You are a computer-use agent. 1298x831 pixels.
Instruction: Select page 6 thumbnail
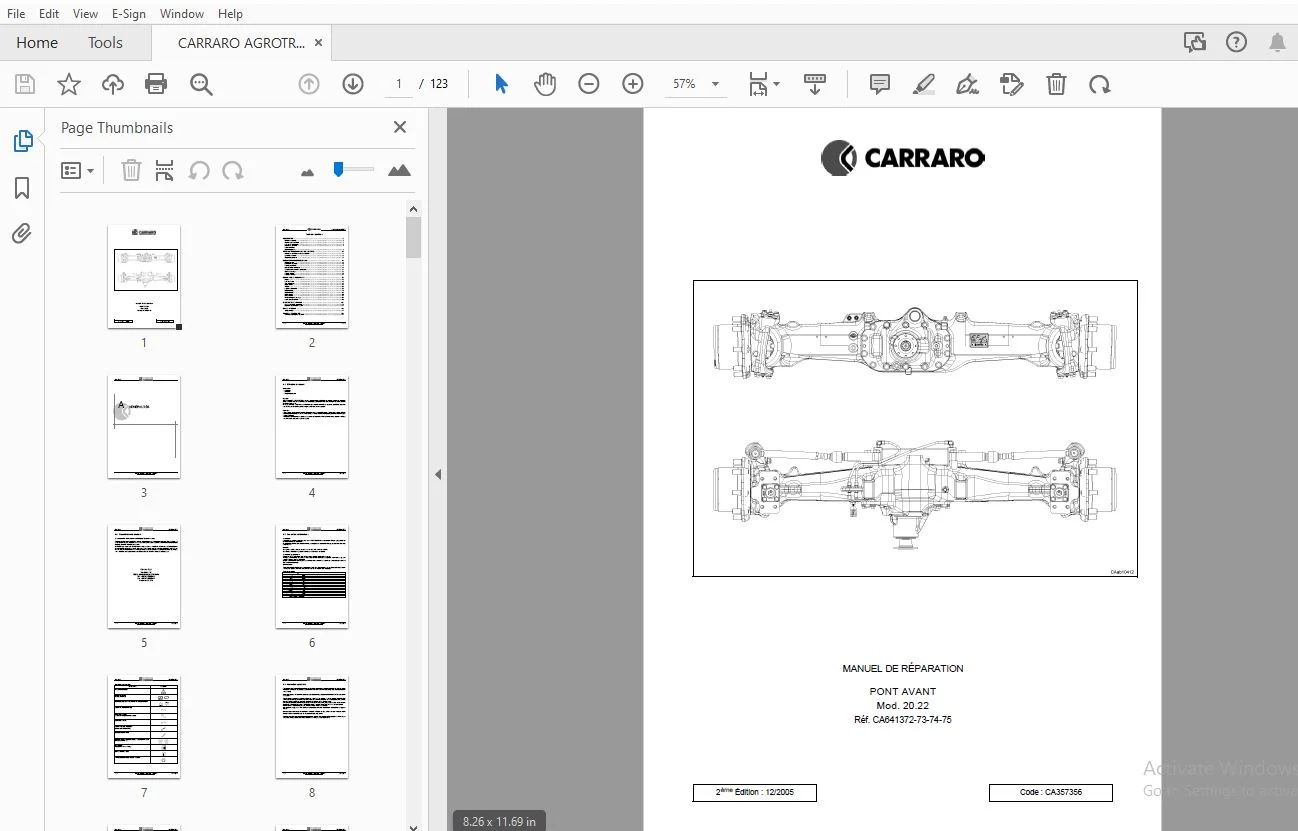pos(312,577)
